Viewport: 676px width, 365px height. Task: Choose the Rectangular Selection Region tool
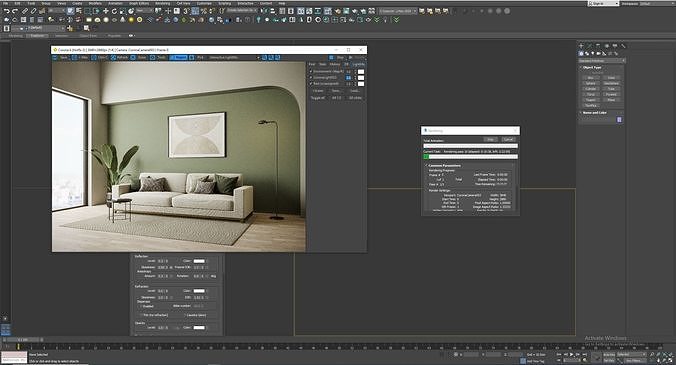pos(87,11)
